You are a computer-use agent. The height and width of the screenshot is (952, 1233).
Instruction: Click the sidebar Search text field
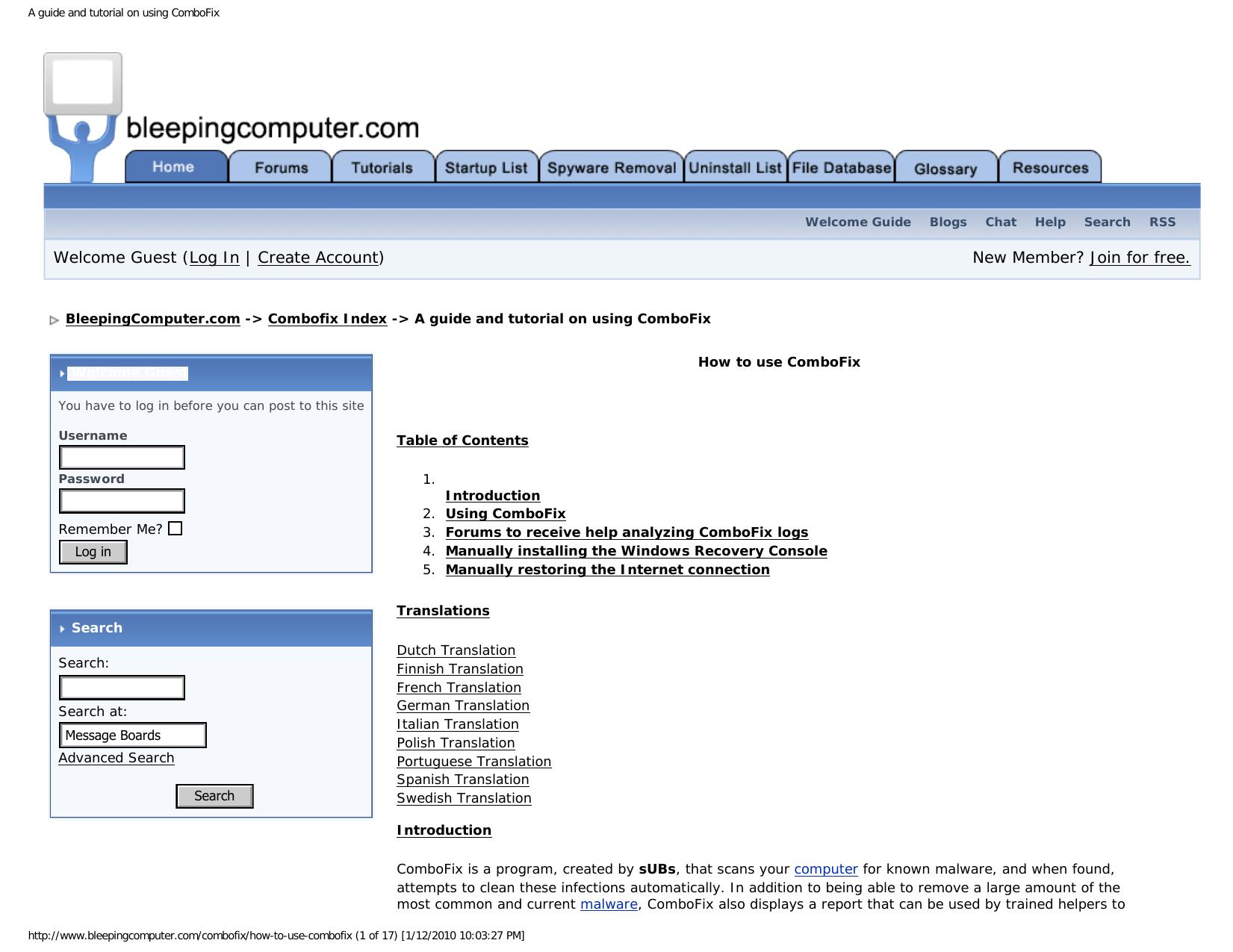pos(122,688)
